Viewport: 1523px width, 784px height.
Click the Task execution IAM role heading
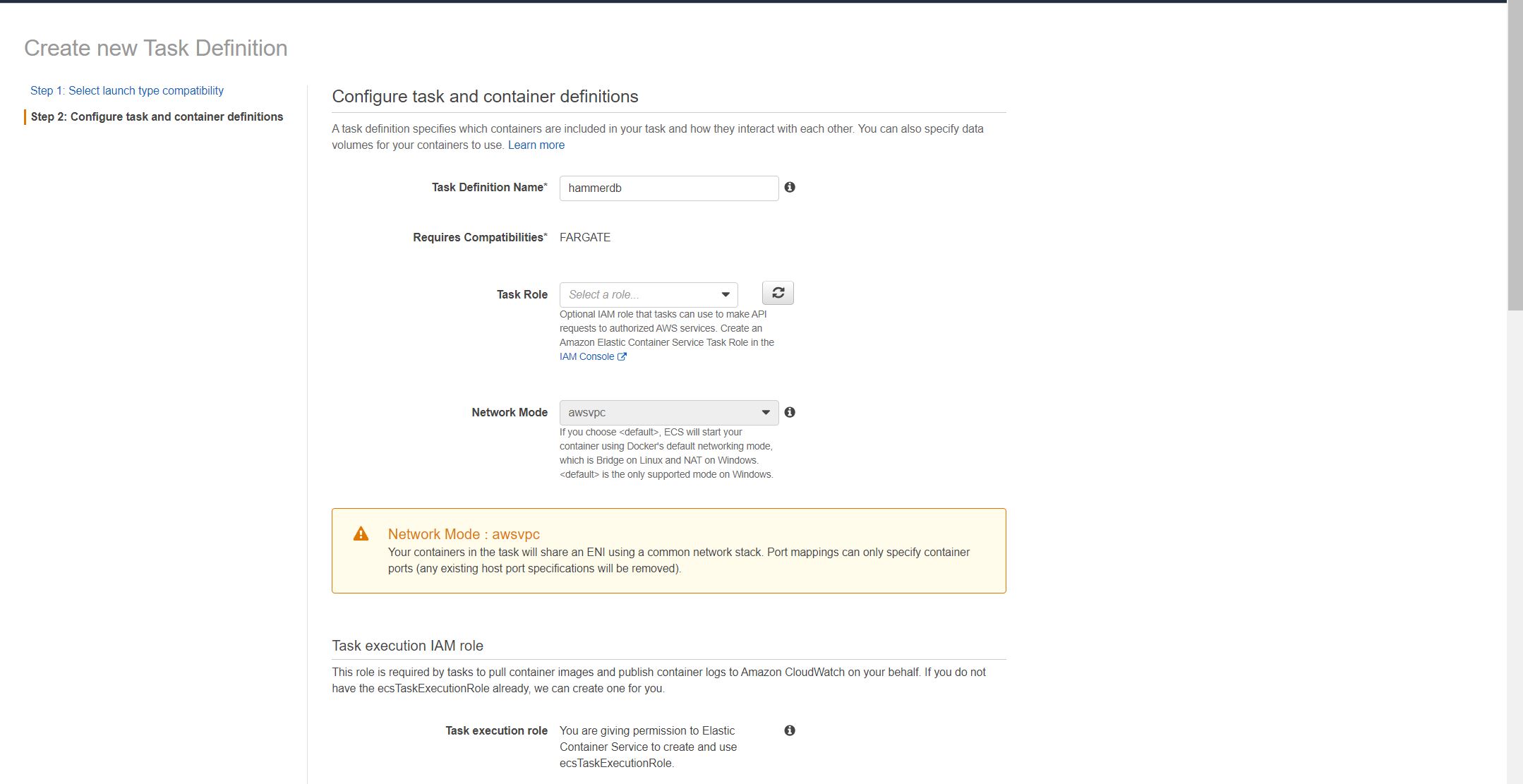(x=407, y=646)
